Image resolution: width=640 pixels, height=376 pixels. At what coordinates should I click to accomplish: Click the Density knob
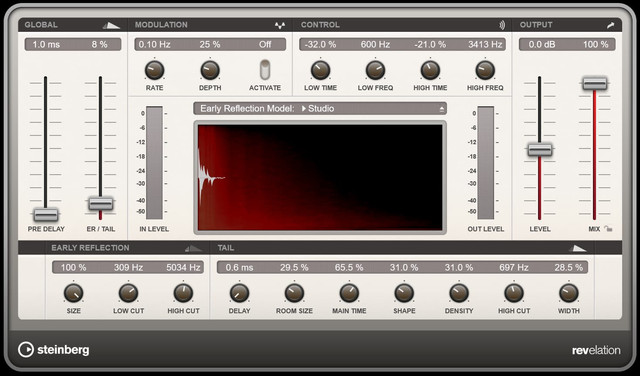(459, 293)
